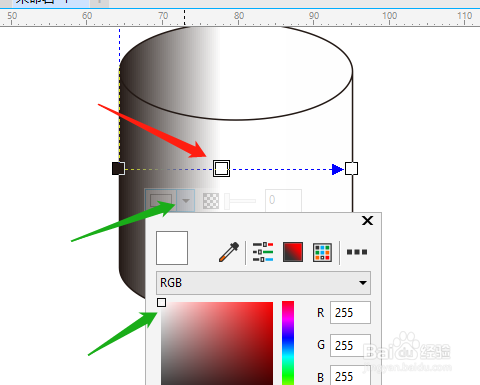The width and height of the screenshot is (480, 385).
Task: Click the color field selection marker square
Action: pyautogui.click(x=161, y=302)
